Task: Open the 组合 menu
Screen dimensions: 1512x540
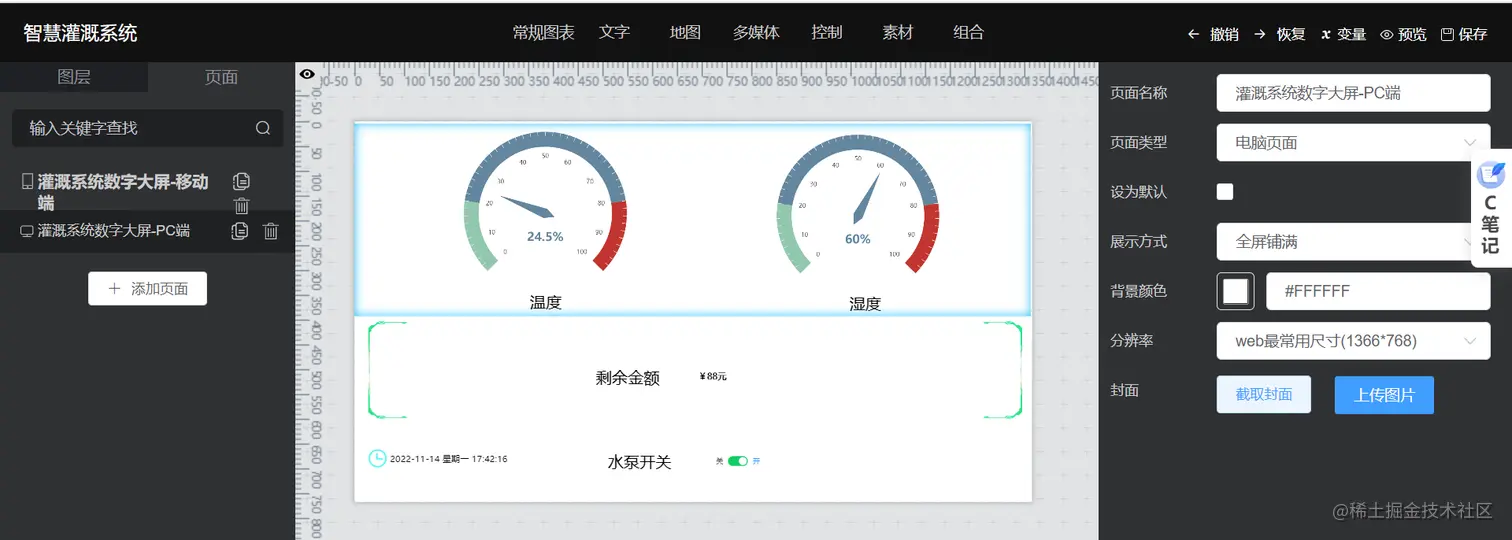Action: tap(969, 32)
